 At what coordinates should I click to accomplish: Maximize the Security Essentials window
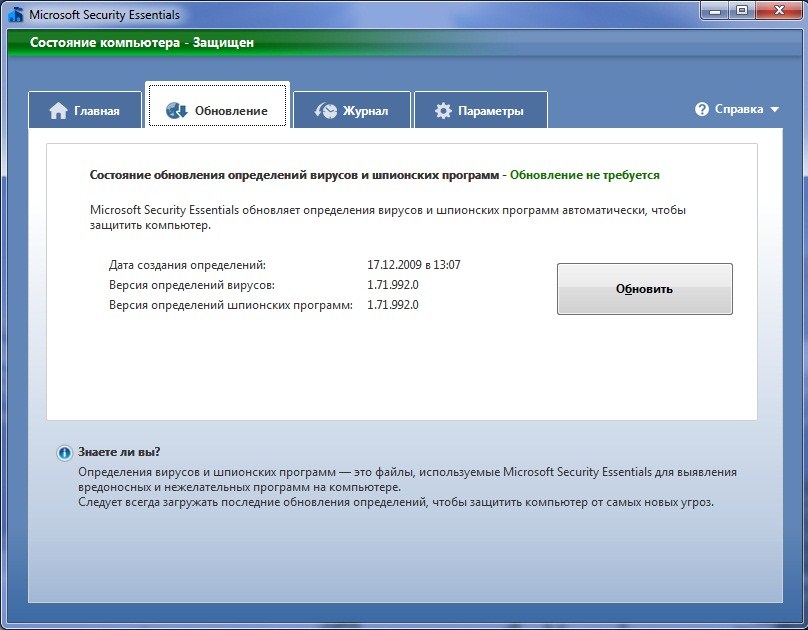point(742,10)
